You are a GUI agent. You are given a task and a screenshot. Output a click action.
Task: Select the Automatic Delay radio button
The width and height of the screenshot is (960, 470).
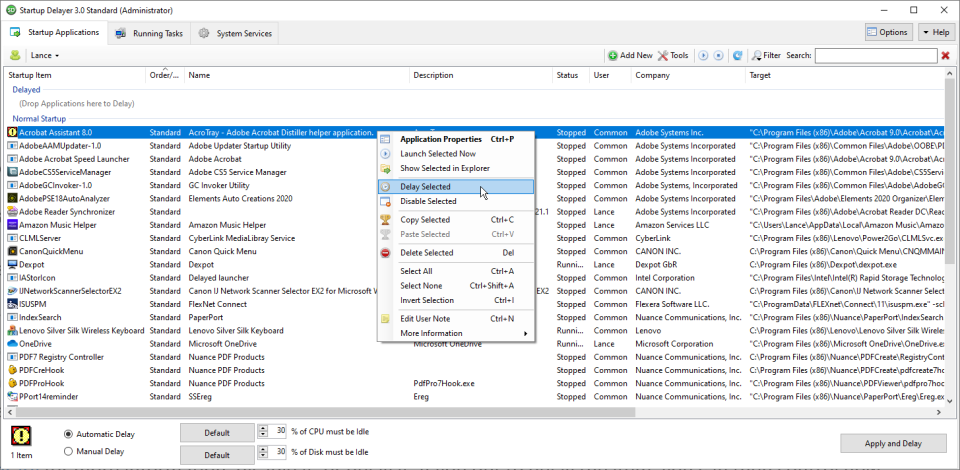pyautogui.click(x=68, y=434)
